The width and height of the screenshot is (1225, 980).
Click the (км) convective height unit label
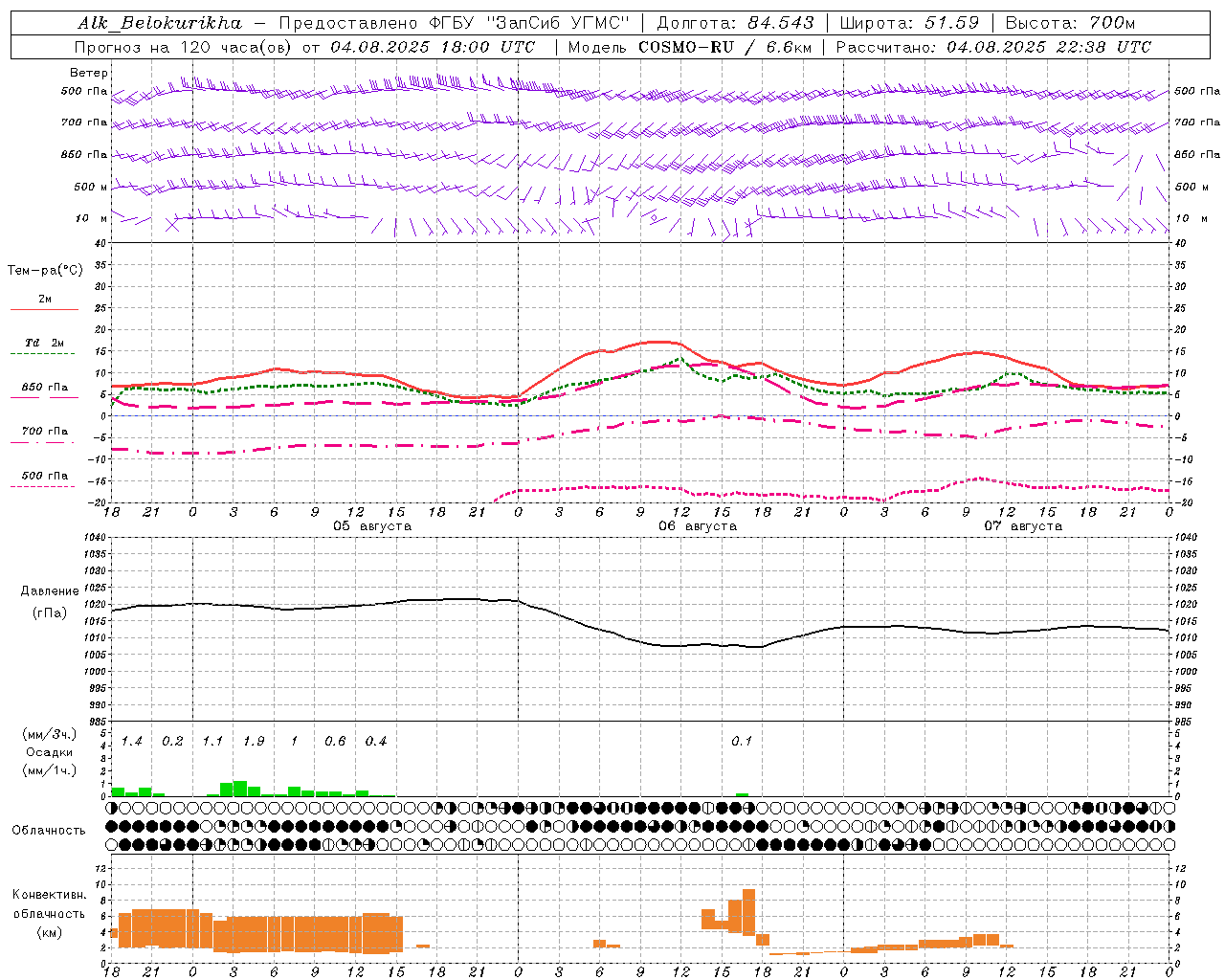pyautogui.click(x=50, y=933)
